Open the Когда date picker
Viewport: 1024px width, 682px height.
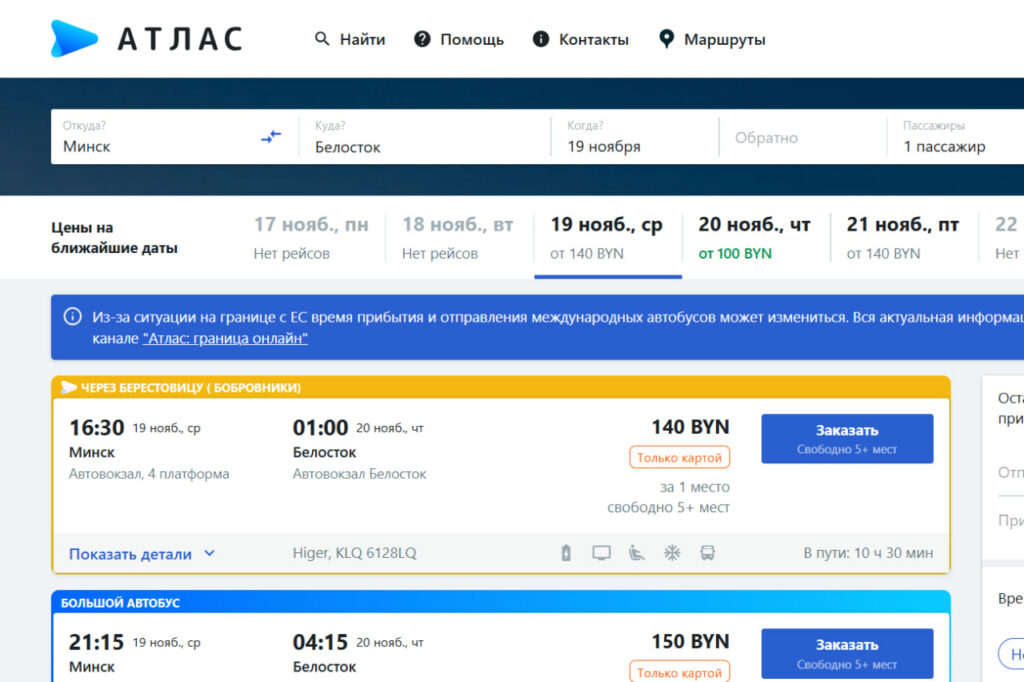(x=632, y=137)
